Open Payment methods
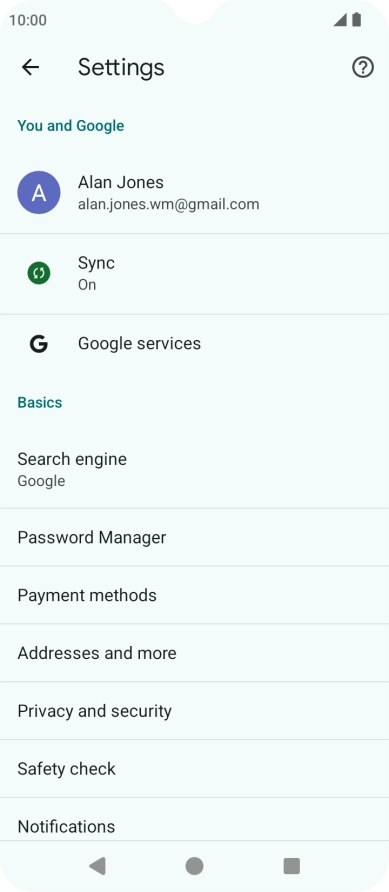The width and height of the screenshot is (389, 892). coord(194,595)
